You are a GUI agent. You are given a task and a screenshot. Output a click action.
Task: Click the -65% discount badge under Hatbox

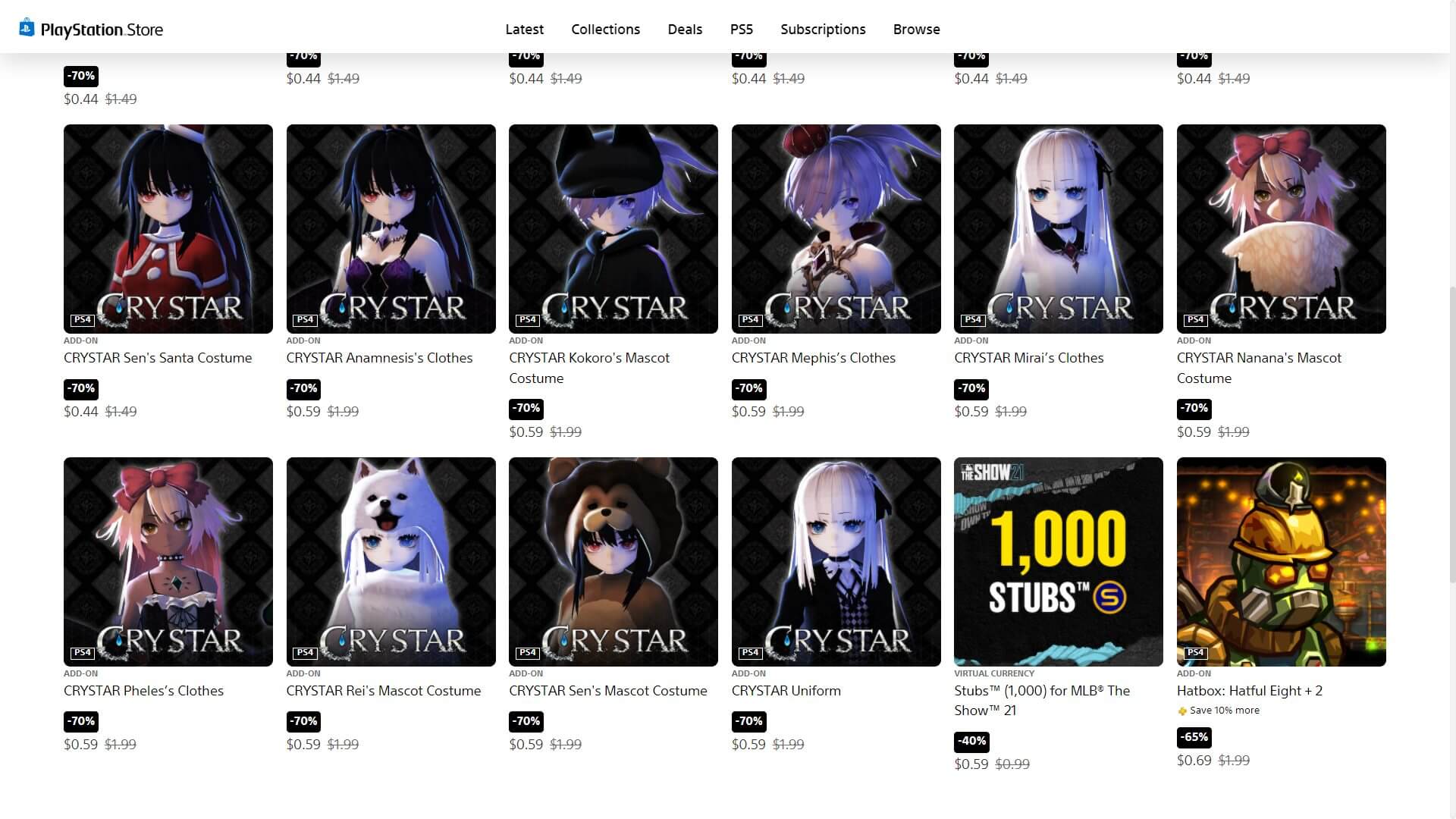click(x=1194, y=737)
